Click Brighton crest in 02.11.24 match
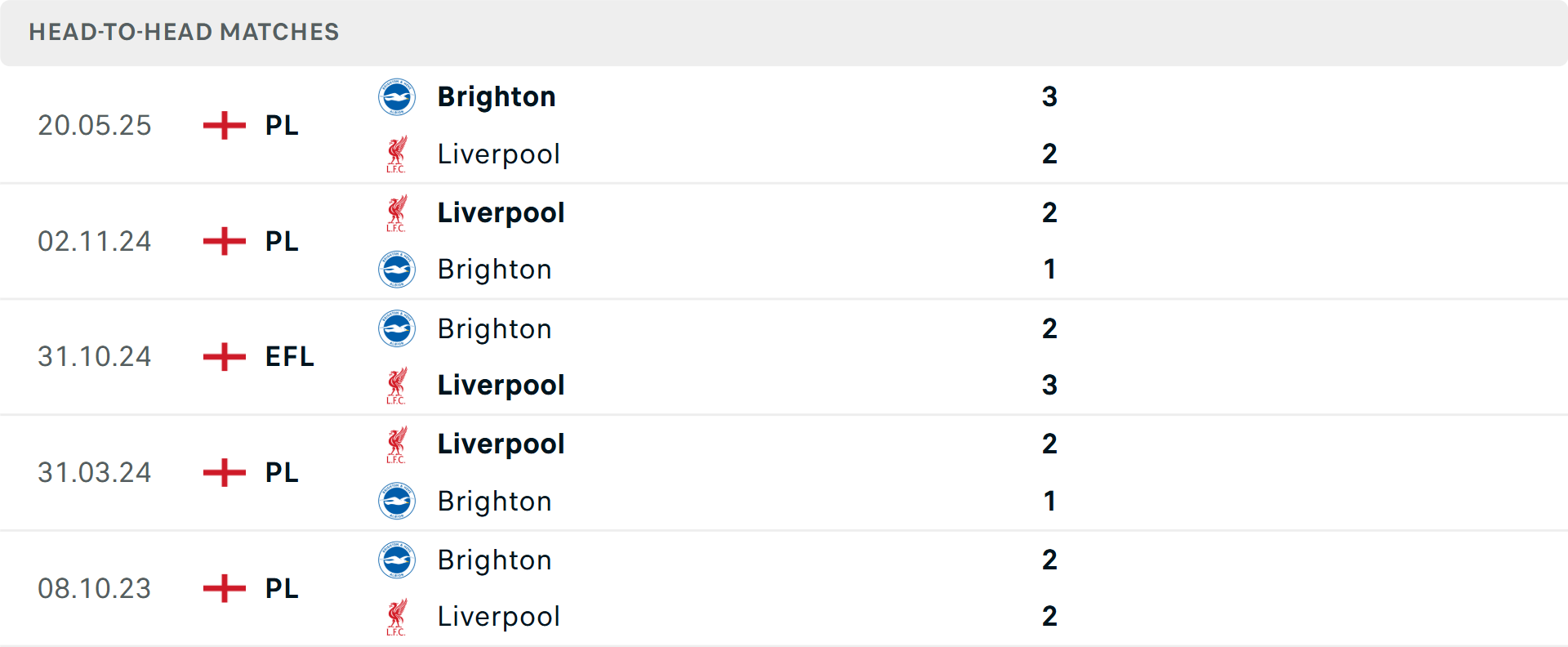Screen dimensions: 1568x647 (x=397, y=270)
